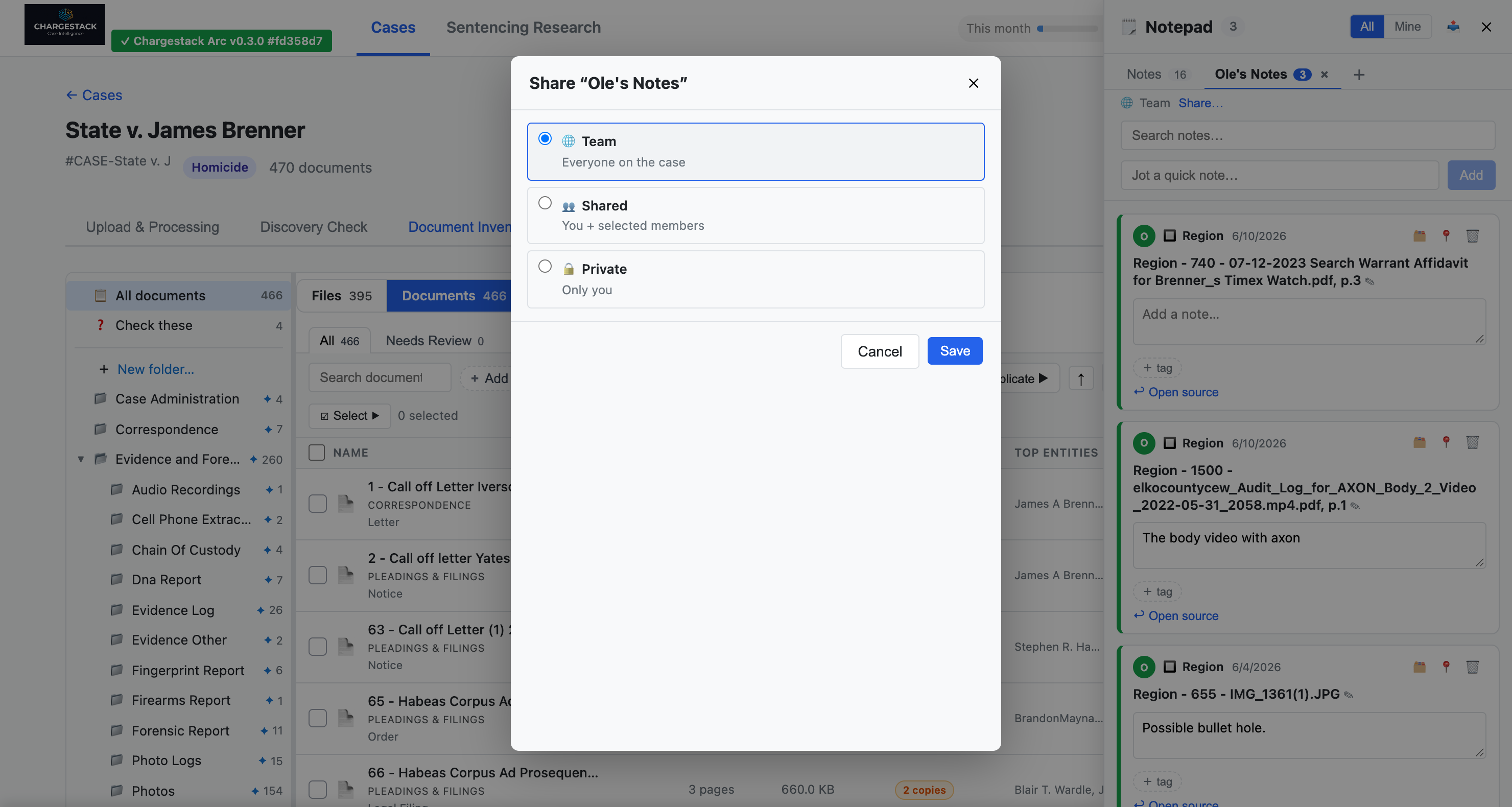Select the Team sharing radio button
Screen dimensions: 1512x807
(545, 138)
